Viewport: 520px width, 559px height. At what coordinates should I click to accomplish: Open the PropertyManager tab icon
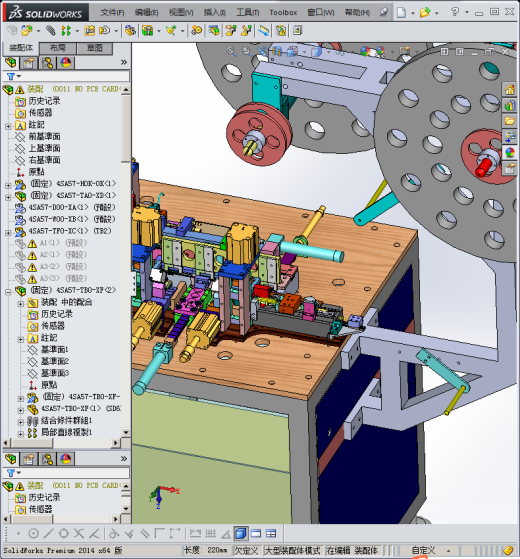pos(29,63)
